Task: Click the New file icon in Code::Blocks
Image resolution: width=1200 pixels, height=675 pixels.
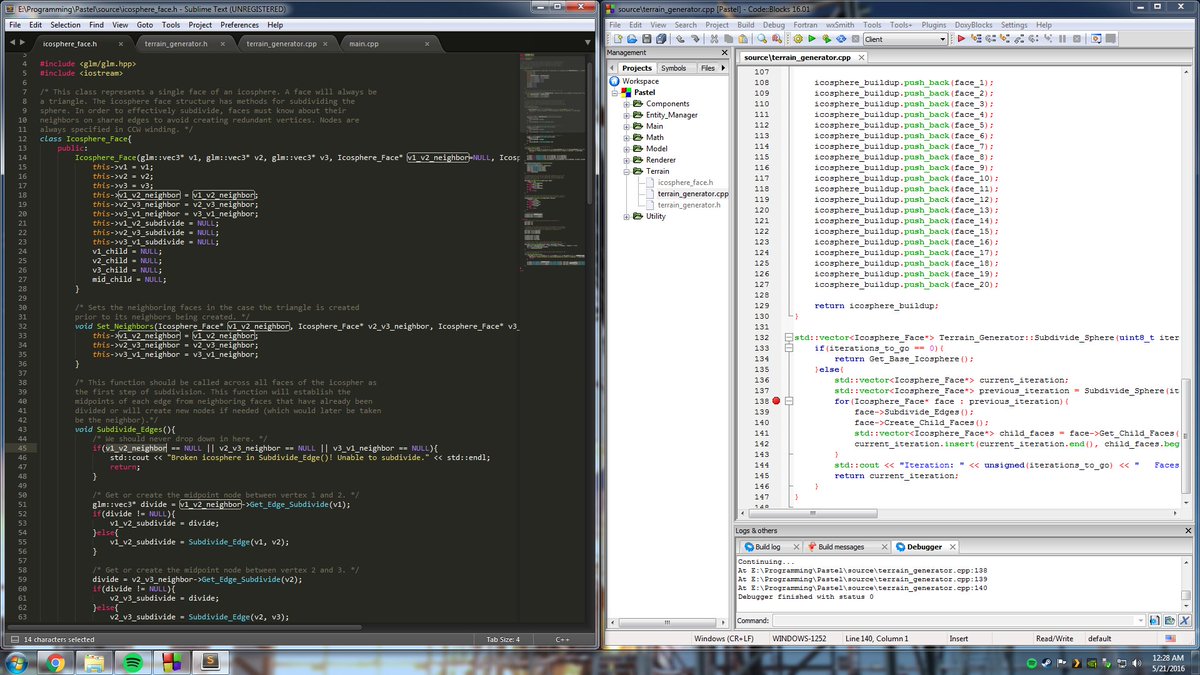Action: tap(616, 39)
